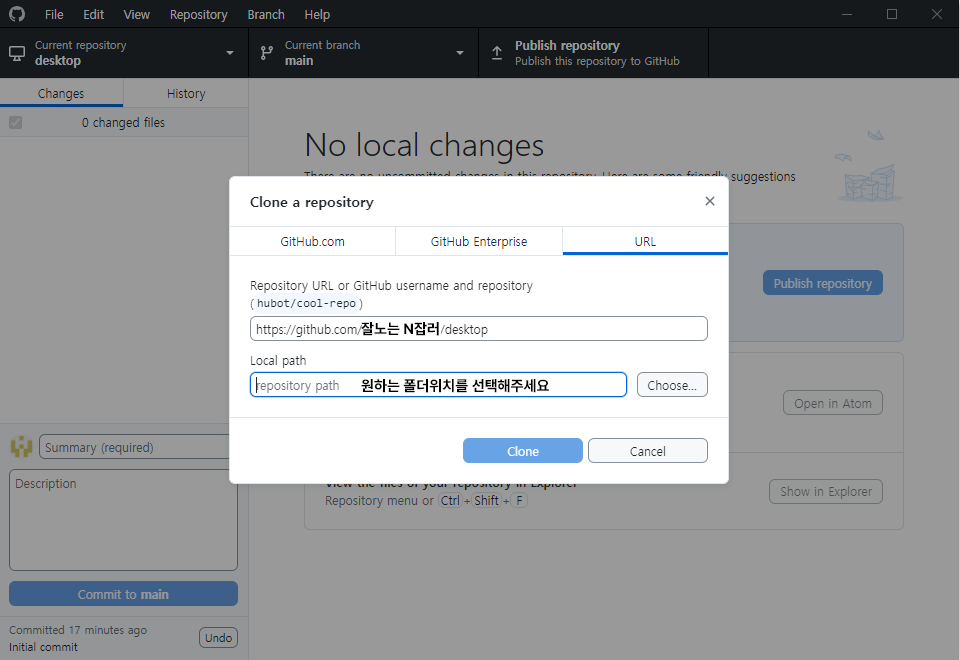Click the 'No local changes' heading

[x=424, y=145]
